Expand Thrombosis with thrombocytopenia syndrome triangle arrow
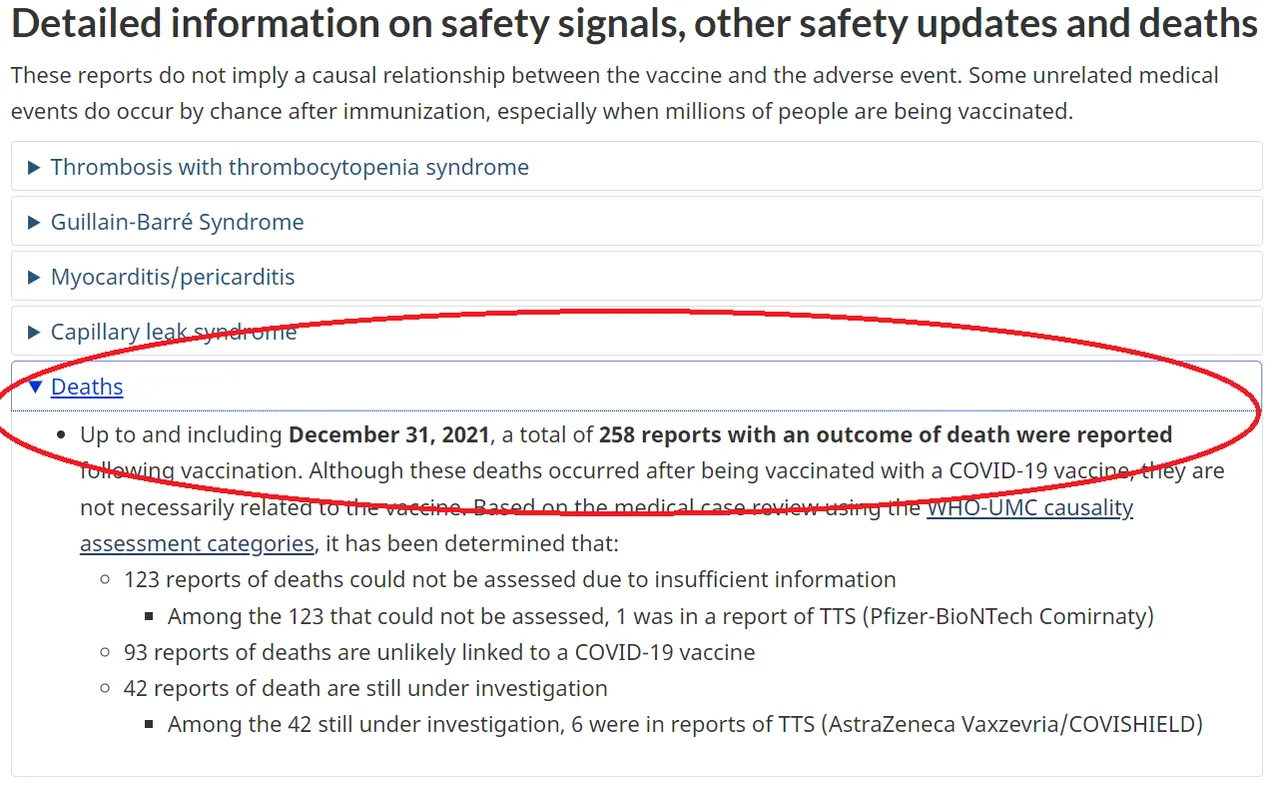 coord(35,167)
